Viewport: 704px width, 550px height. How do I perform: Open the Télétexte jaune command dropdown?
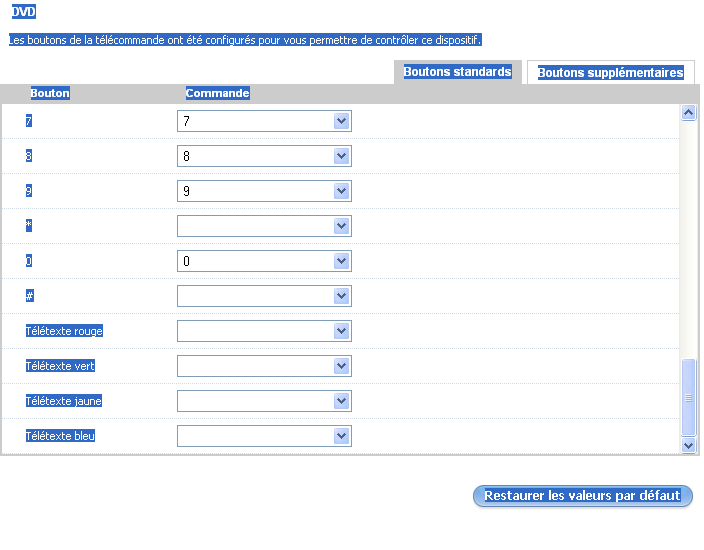pos(341,401)
